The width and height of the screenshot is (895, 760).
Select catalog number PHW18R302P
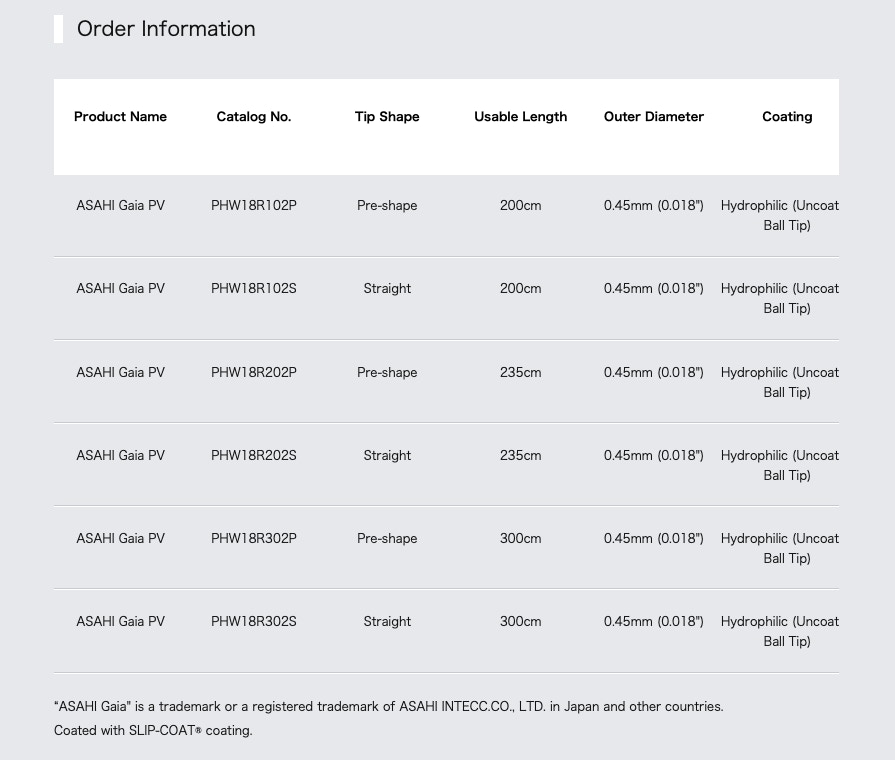(254, 538)
